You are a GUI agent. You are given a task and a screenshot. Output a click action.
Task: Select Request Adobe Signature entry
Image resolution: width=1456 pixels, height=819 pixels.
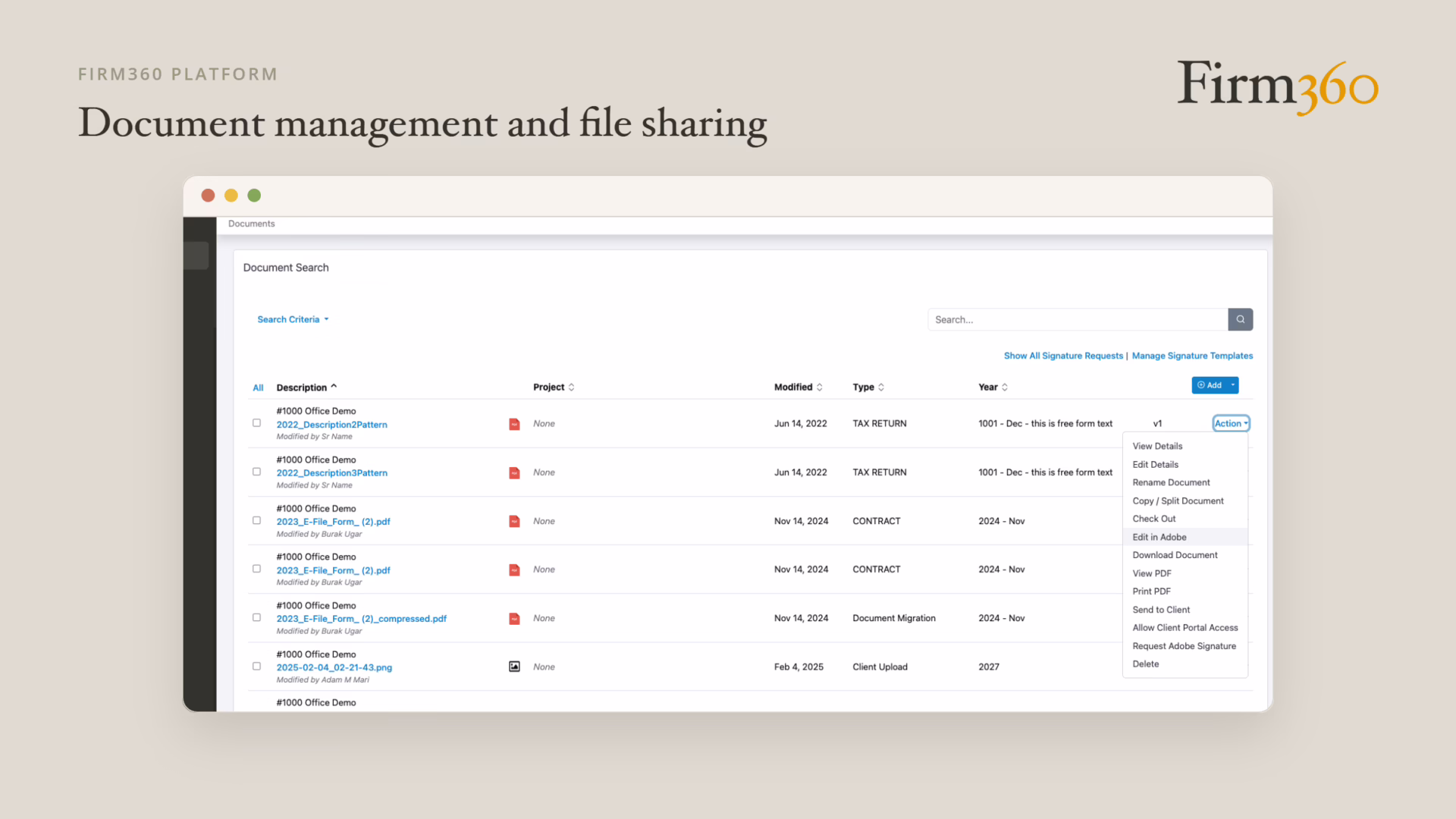(x=1184, y=646)
